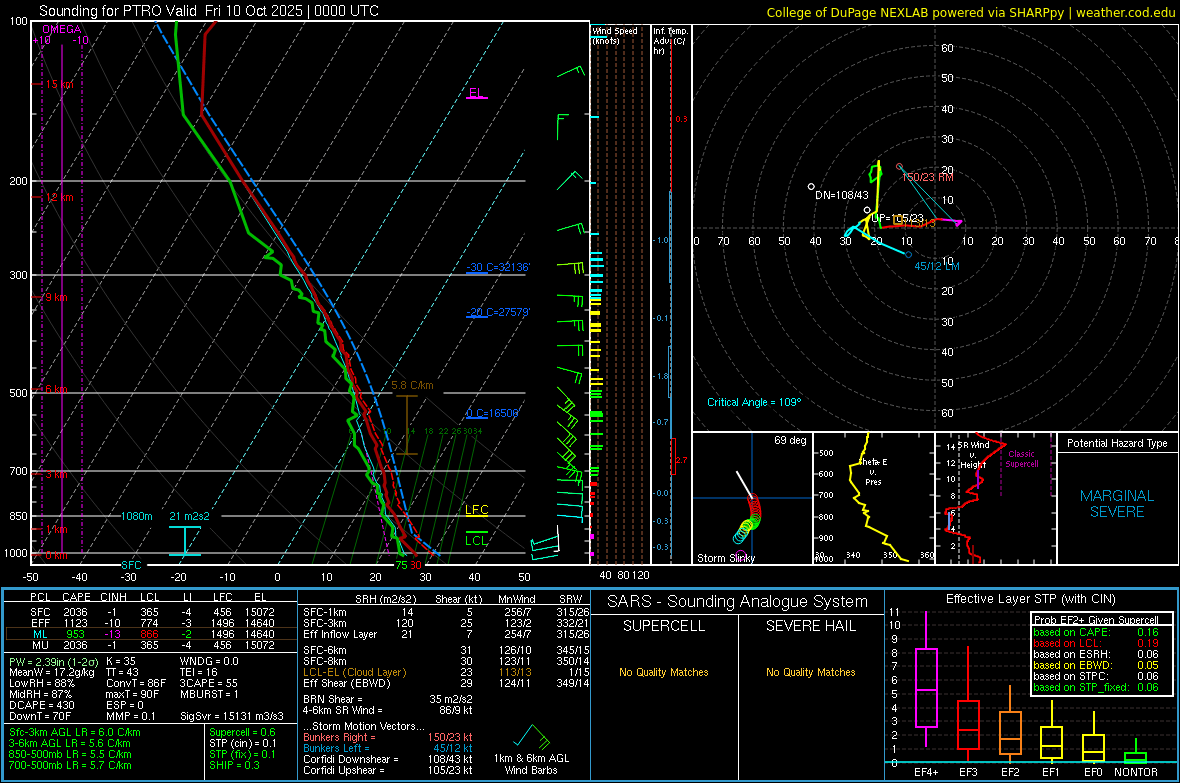Click the 'Wind Speed (knots)' panel header

point(615,35)
